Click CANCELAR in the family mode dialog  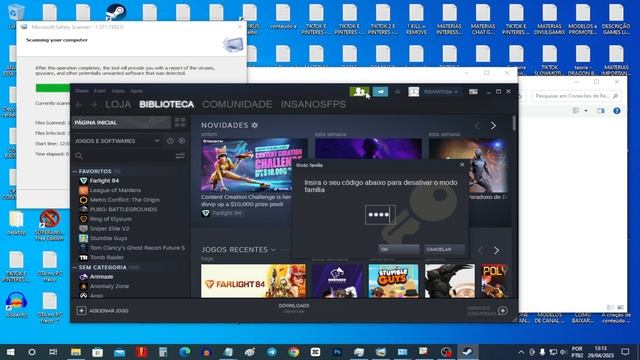(444, 249)
